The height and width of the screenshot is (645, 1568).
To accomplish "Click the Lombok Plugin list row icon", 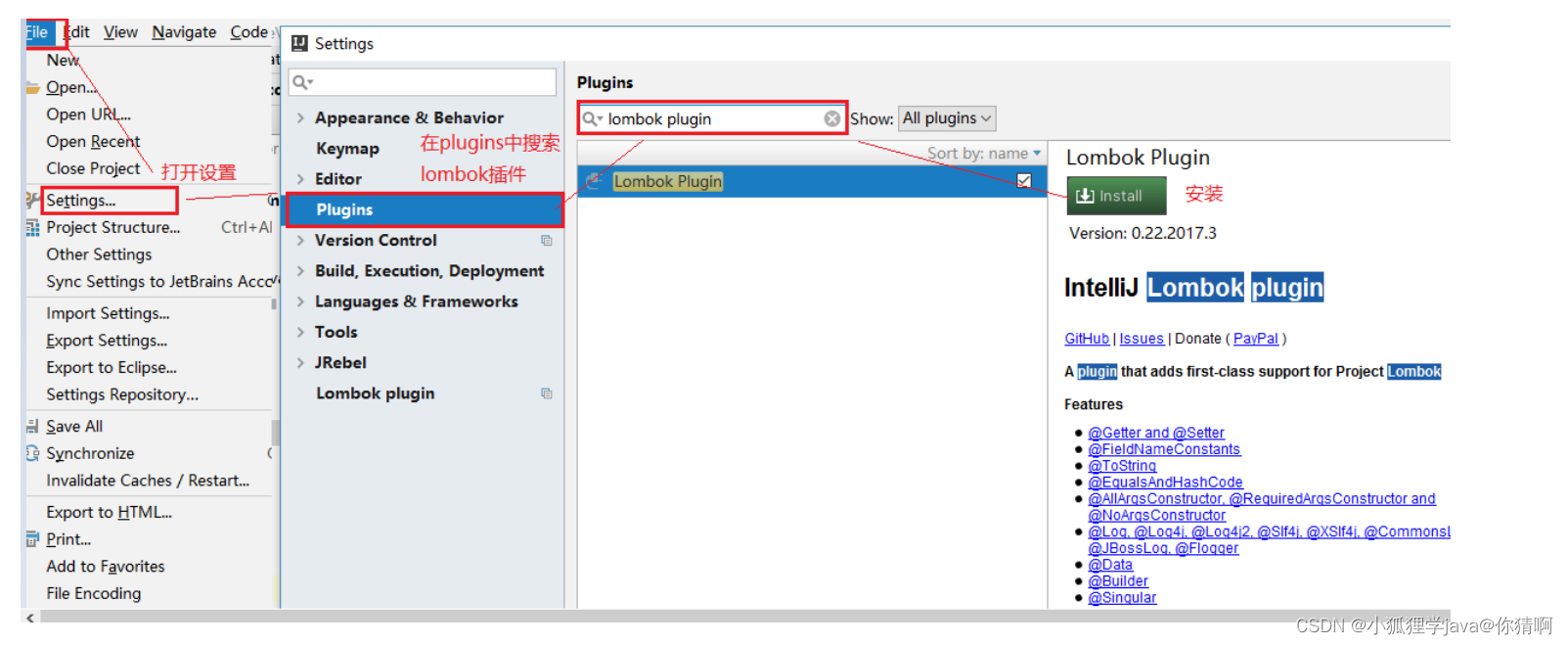I will 594,181.
